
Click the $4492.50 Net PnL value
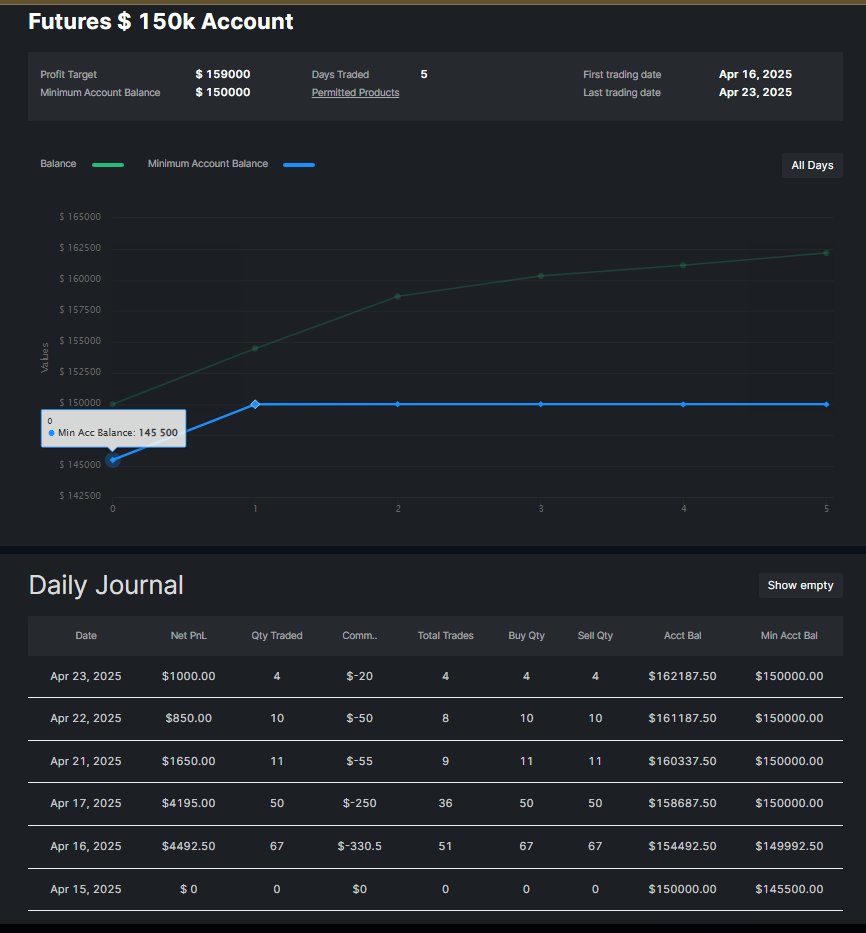pos(189,846)
